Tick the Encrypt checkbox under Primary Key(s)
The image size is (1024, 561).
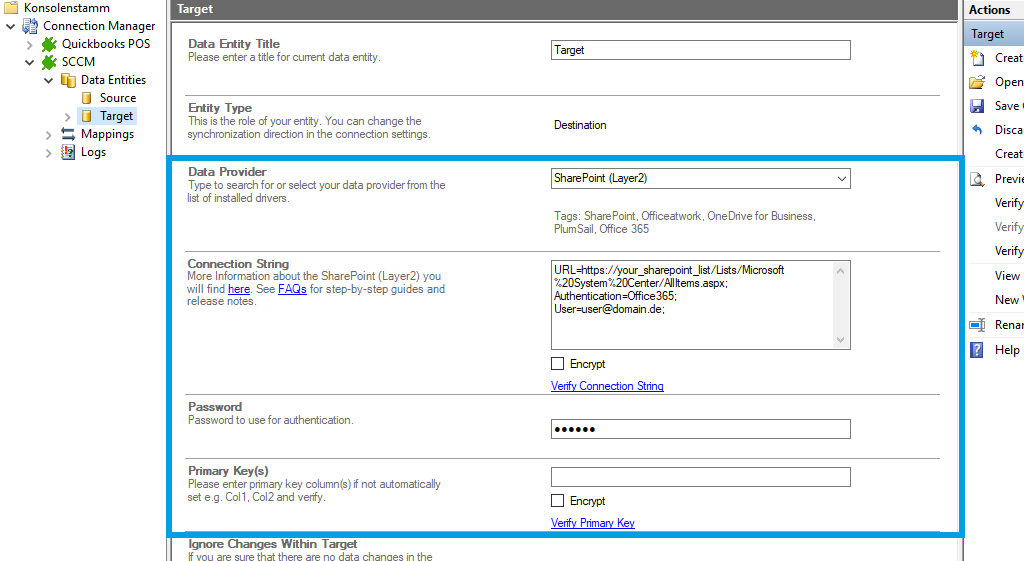[x=558, y=501]
